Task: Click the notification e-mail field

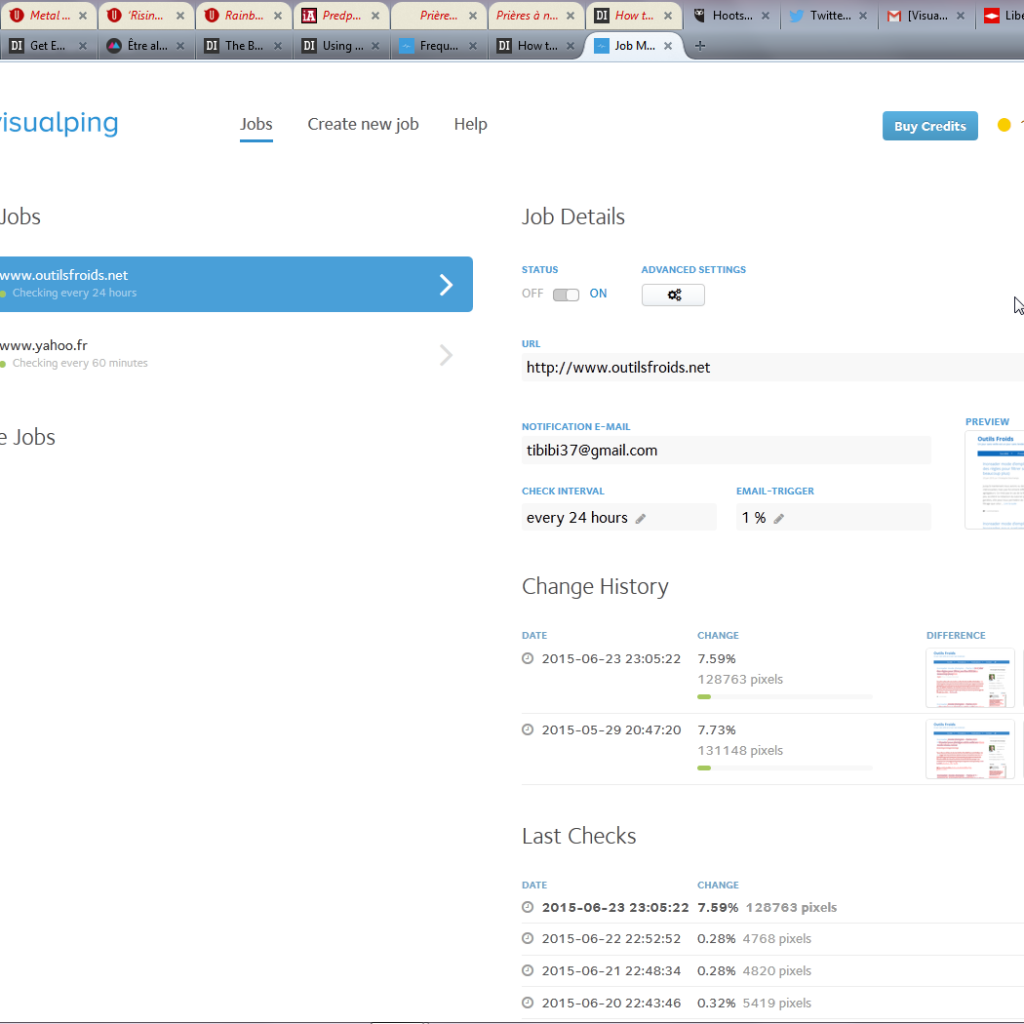Action: (x=726, y=451)
